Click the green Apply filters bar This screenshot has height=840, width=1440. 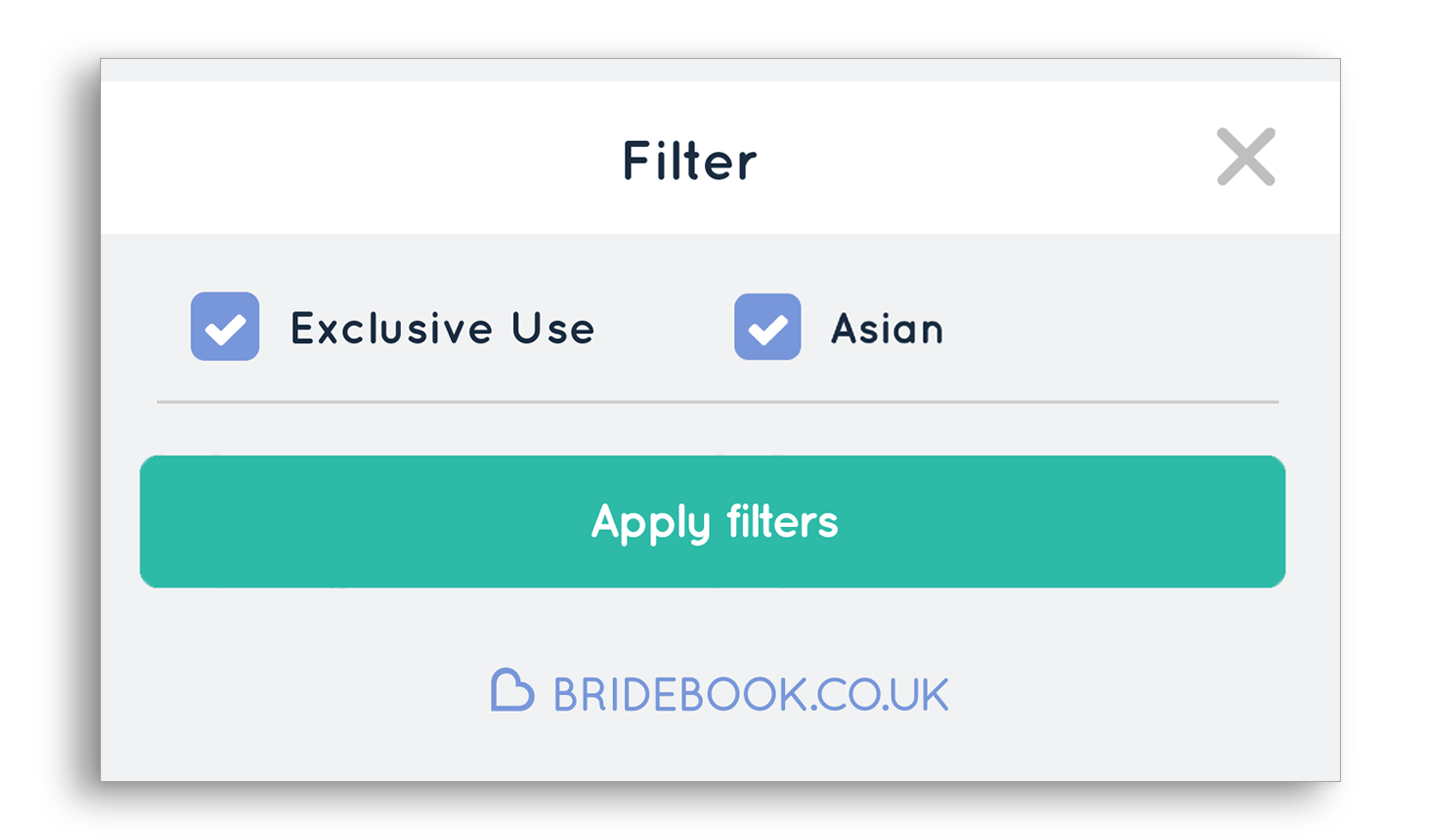(713, 521)
